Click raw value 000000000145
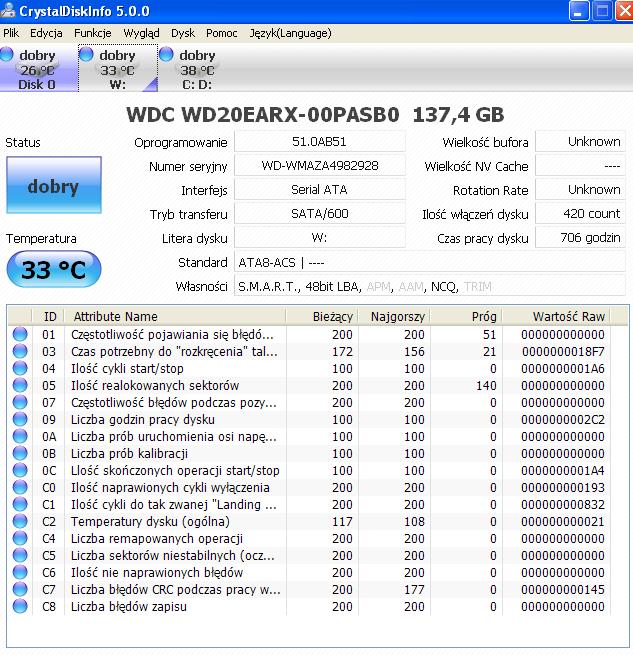Image resolution: width=633 pixels, height=655 pixels. [x=563, y=589]
